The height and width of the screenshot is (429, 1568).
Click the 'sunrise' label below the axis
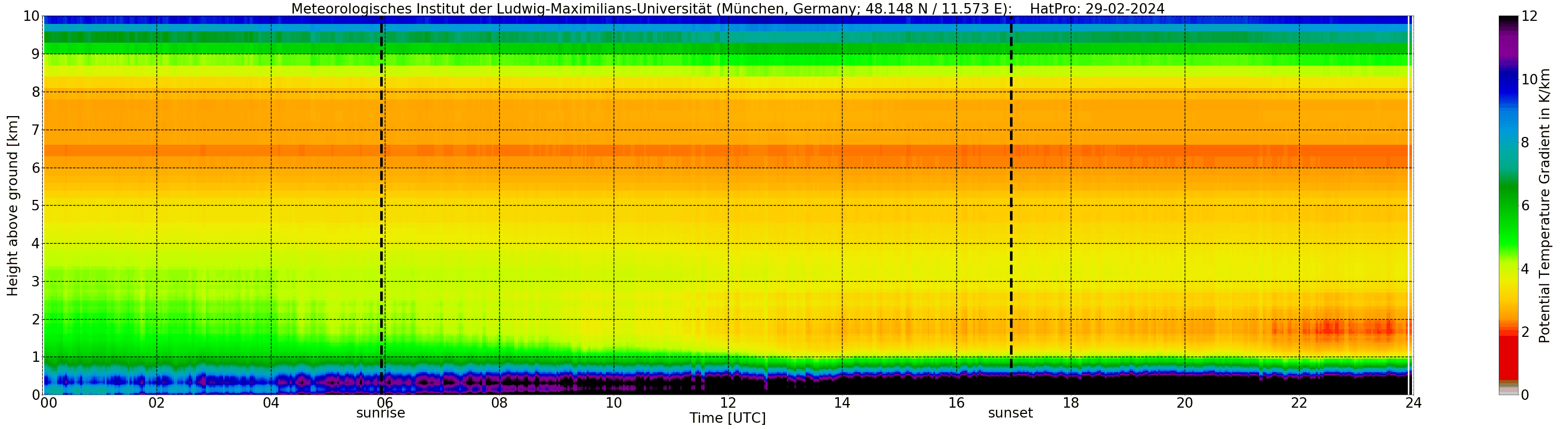pos(381,413)
